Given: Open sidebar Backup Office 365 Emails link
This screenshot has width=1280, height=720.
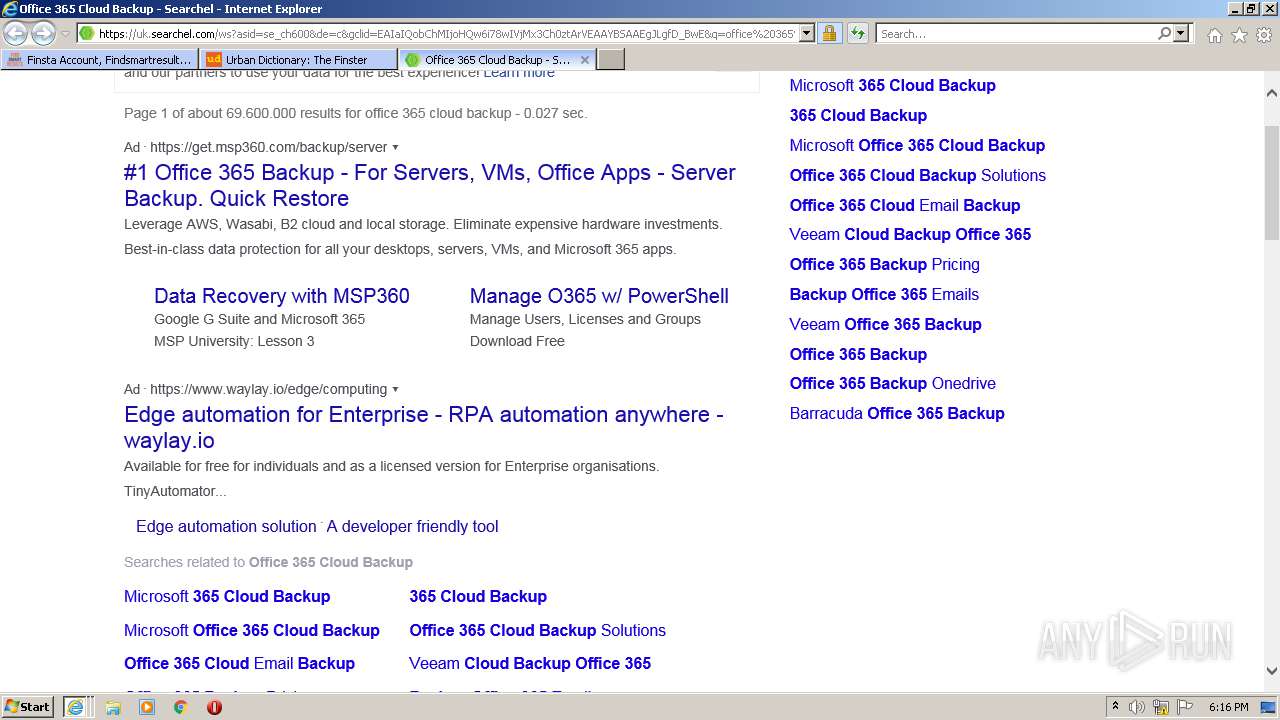Looking at the screenshot, I should pyautogui.click(x=884, y=294).
